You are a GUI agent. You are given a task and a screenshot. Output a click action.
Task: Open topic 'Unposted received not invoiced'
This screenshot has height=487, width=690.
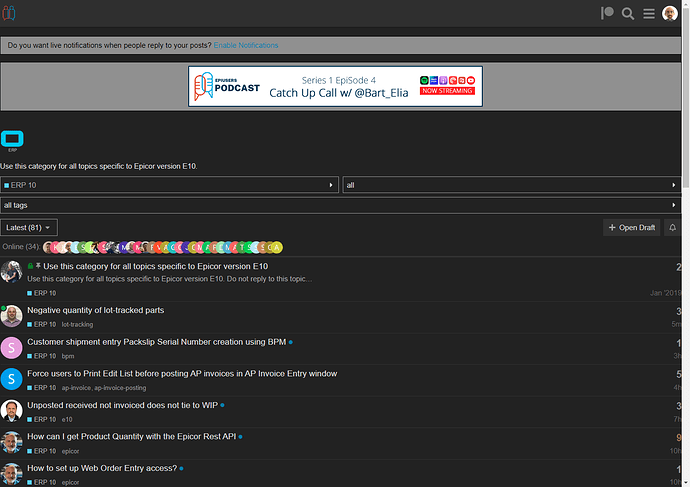122,405
